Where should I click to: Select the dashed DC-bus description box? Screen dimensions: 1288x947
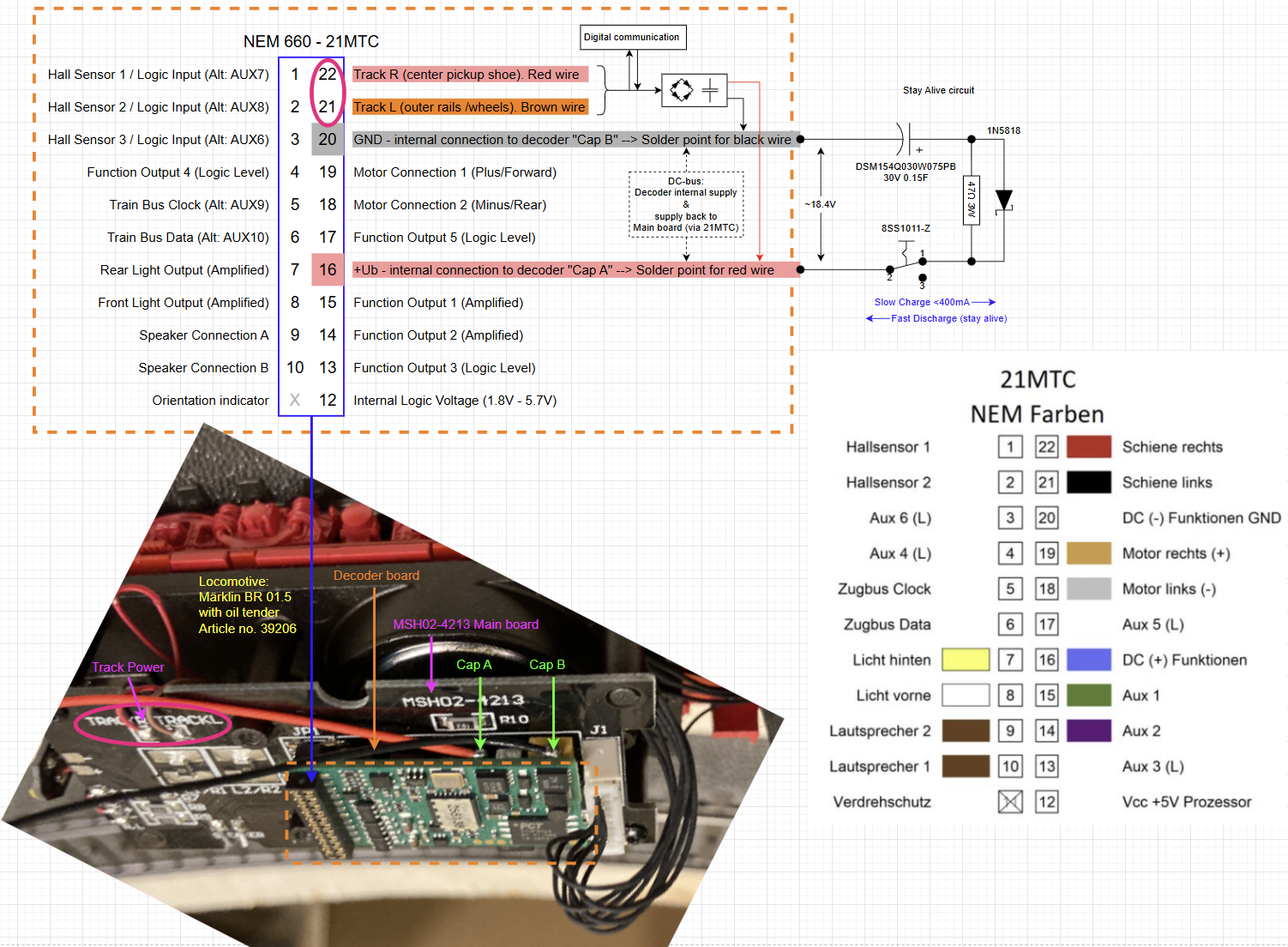point(686,204)
